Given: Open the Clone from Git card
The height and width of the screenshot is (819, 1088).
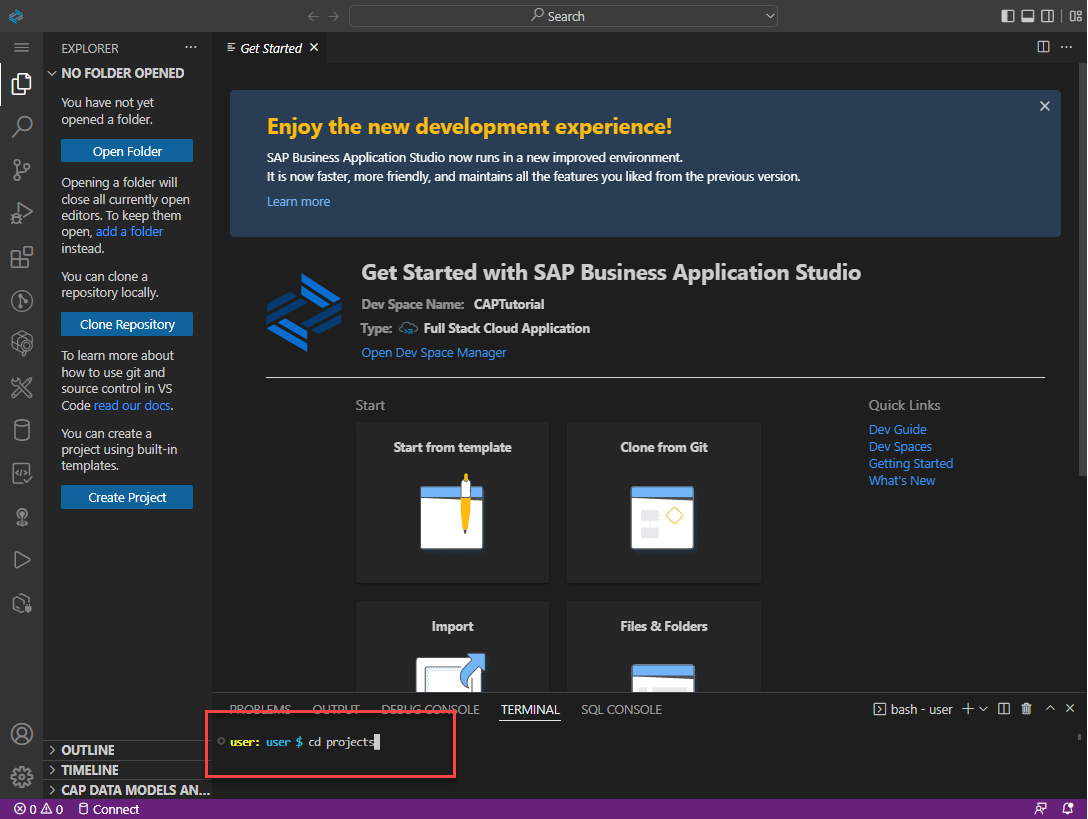Looking at the screenshot, I should point(663,503).
